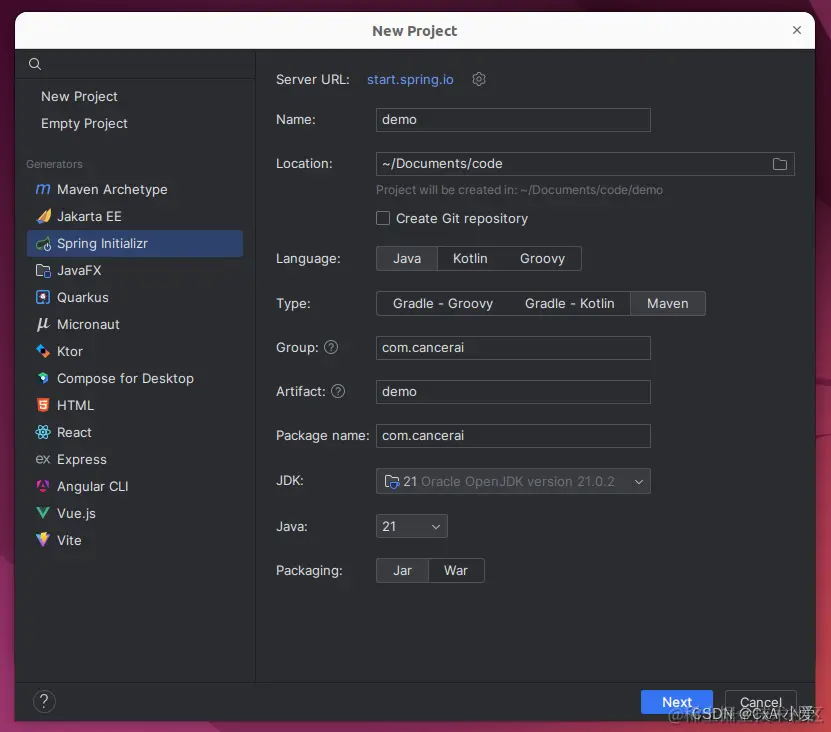Viewport: 831px width, 732px height.
Task: Click the Micronaut icon
Action: click(43, 324)
